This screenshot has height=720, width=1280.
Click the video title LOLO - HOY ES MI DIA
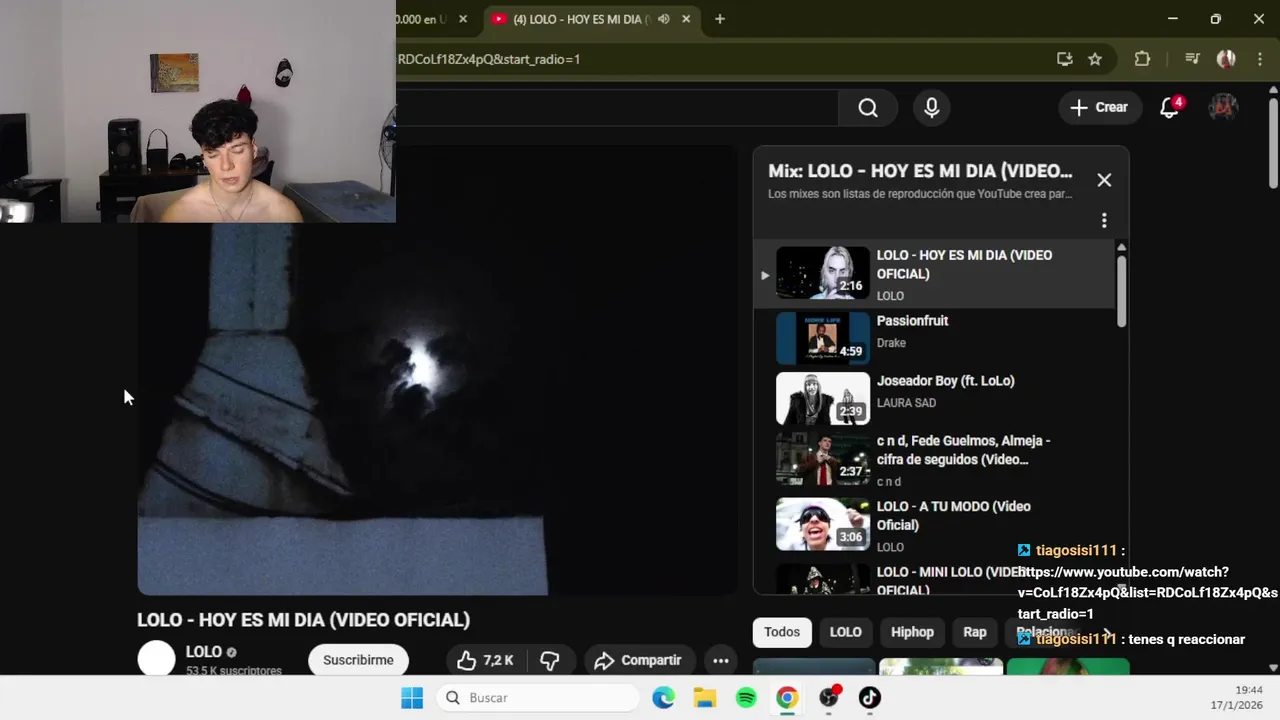pyautogui.click(x=303, y=620)
